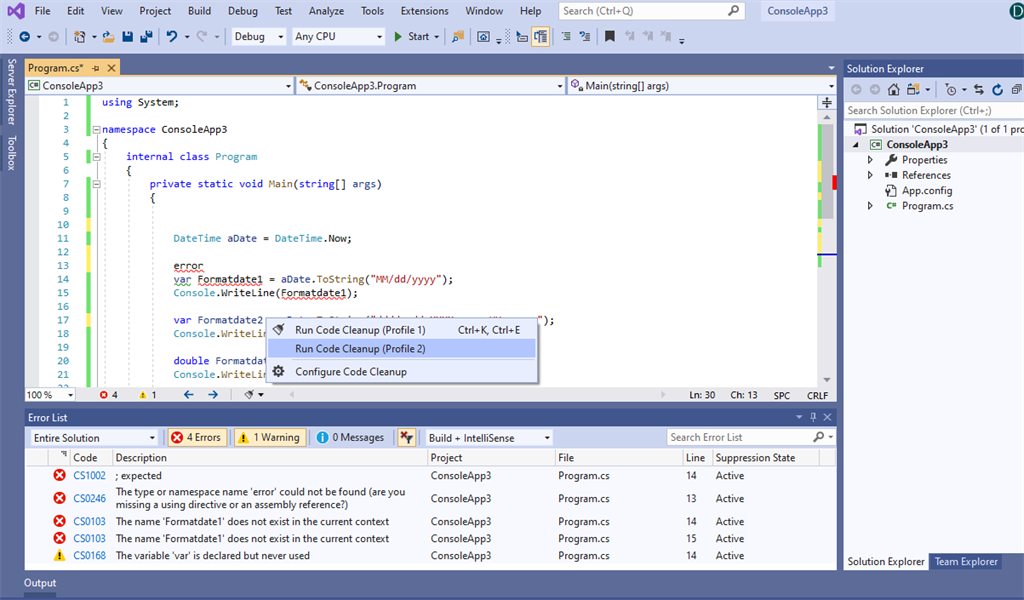Toggle the 4 Errors filter
The width and height of the screenshot is (1024, 600).
(197, 436)
